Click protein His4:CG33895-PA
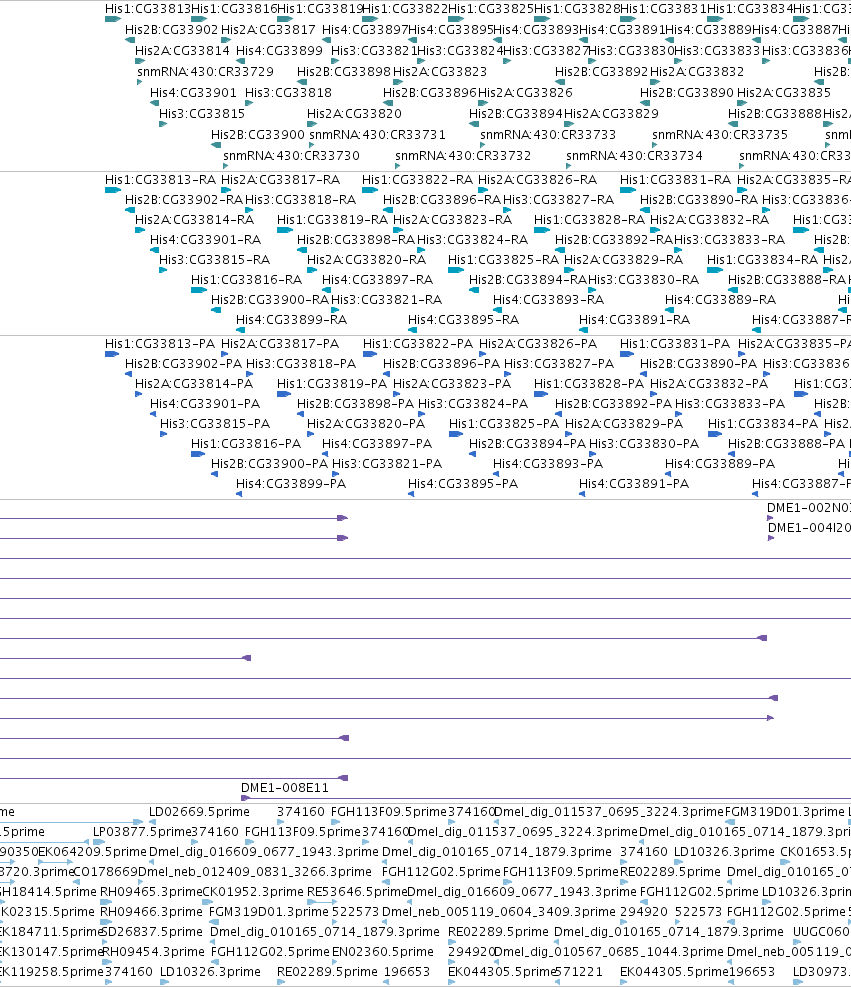851x987 pixels. click(x=463, y=484)
